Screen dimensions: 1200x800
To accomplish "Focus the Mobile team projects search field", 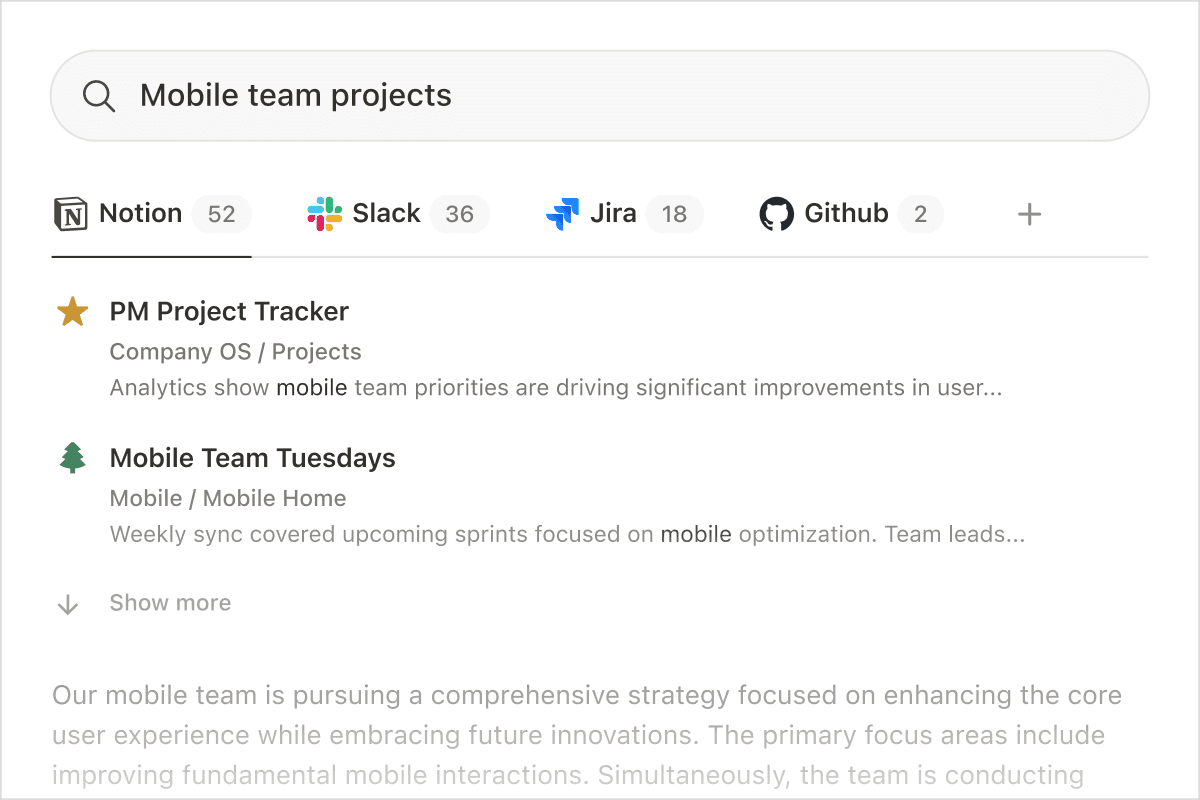I will [x=600, y=96].
